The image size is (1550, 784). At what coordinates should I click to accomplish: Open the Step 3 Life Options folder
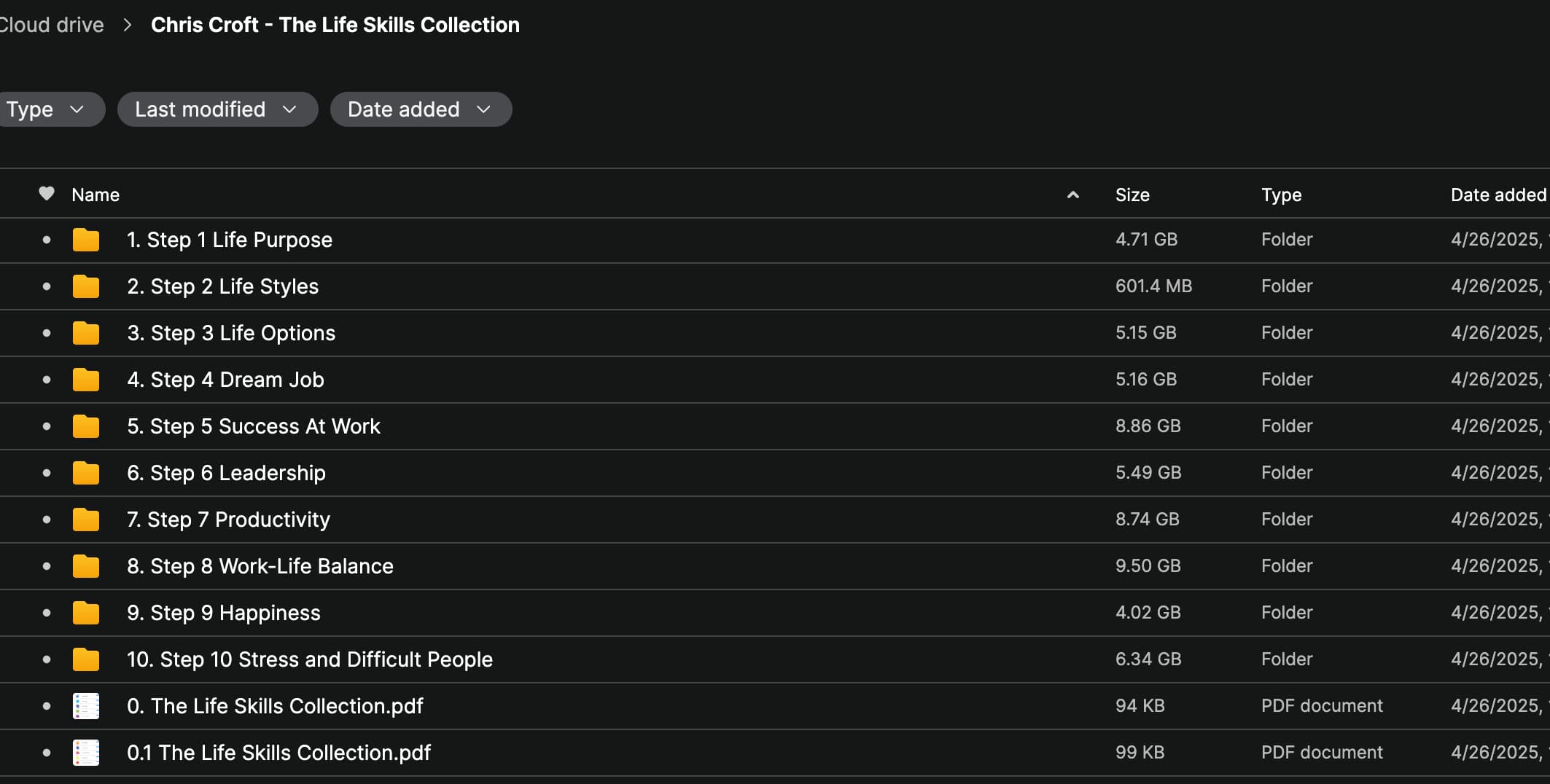(231, 333)
